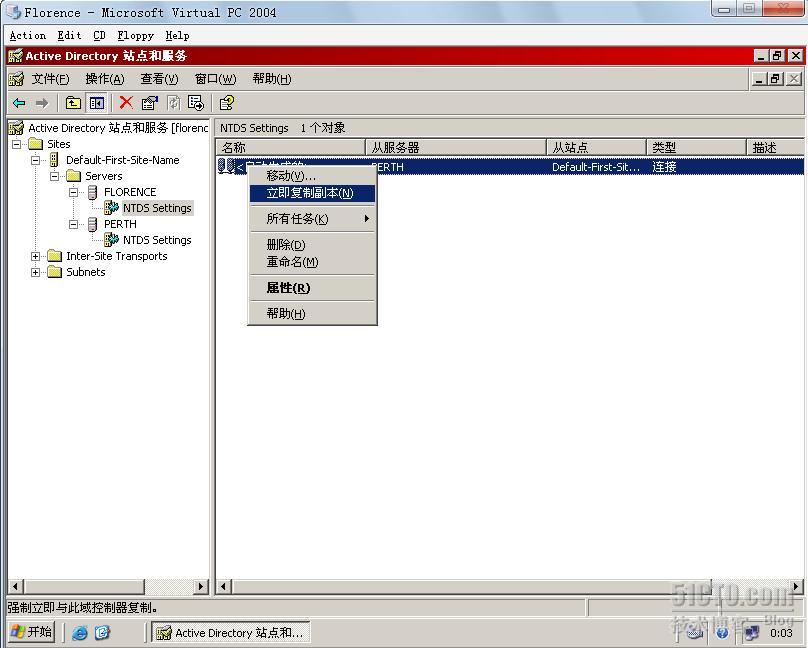
Task: Collapse the FLORENCE server node
Action: point(74,192)
